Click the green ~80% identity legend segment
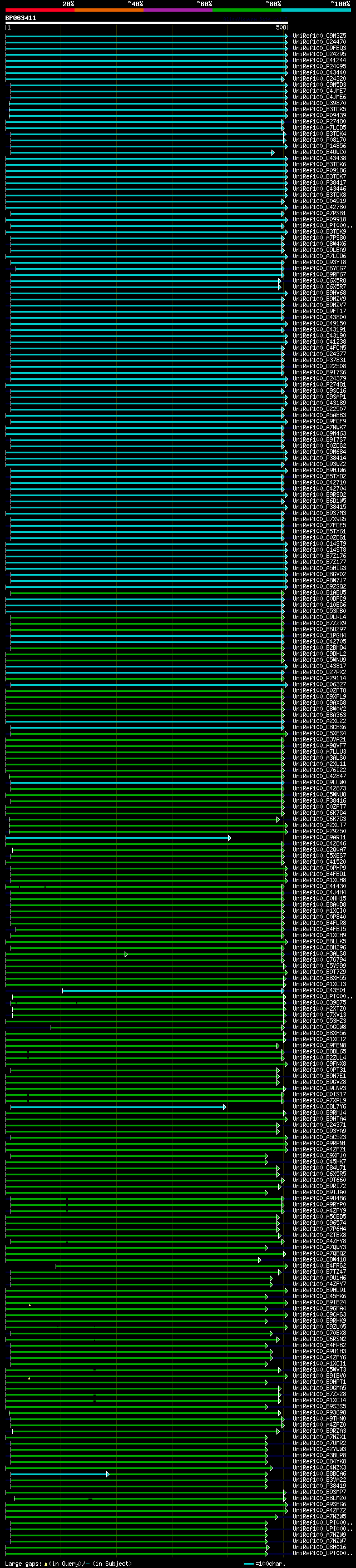Screen dimensions: 356x1568 (x=247, y=10)
